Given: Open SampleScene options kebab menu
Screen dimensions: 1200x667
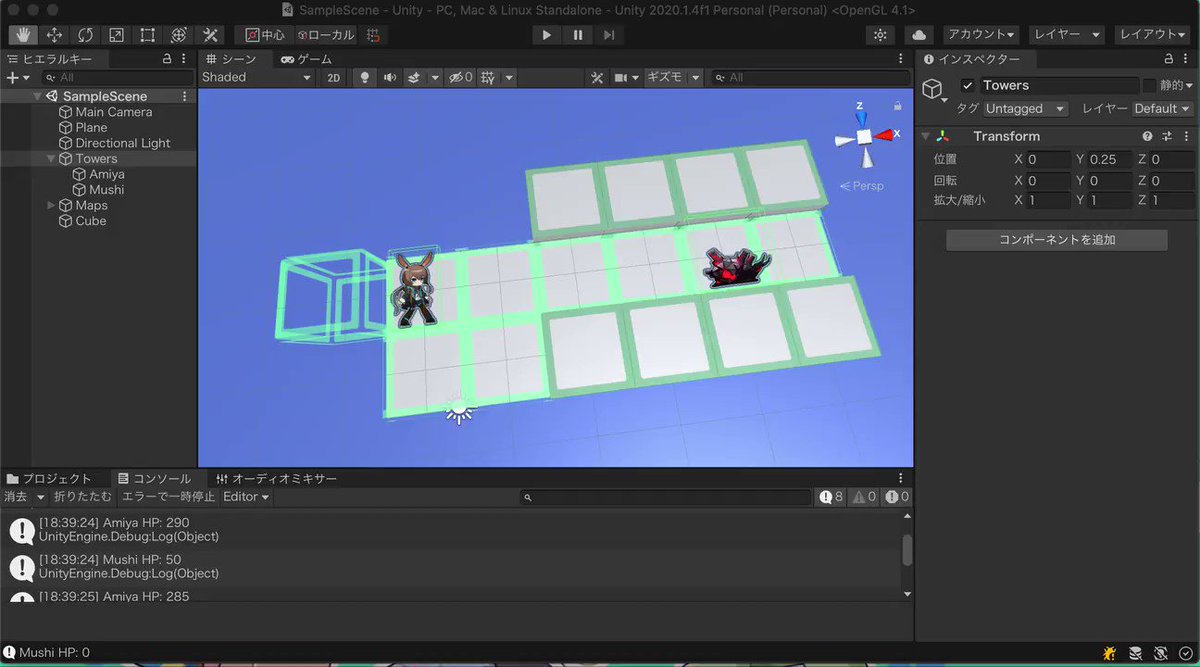Looking at the screenshot, I should click(x=185, y=96).
